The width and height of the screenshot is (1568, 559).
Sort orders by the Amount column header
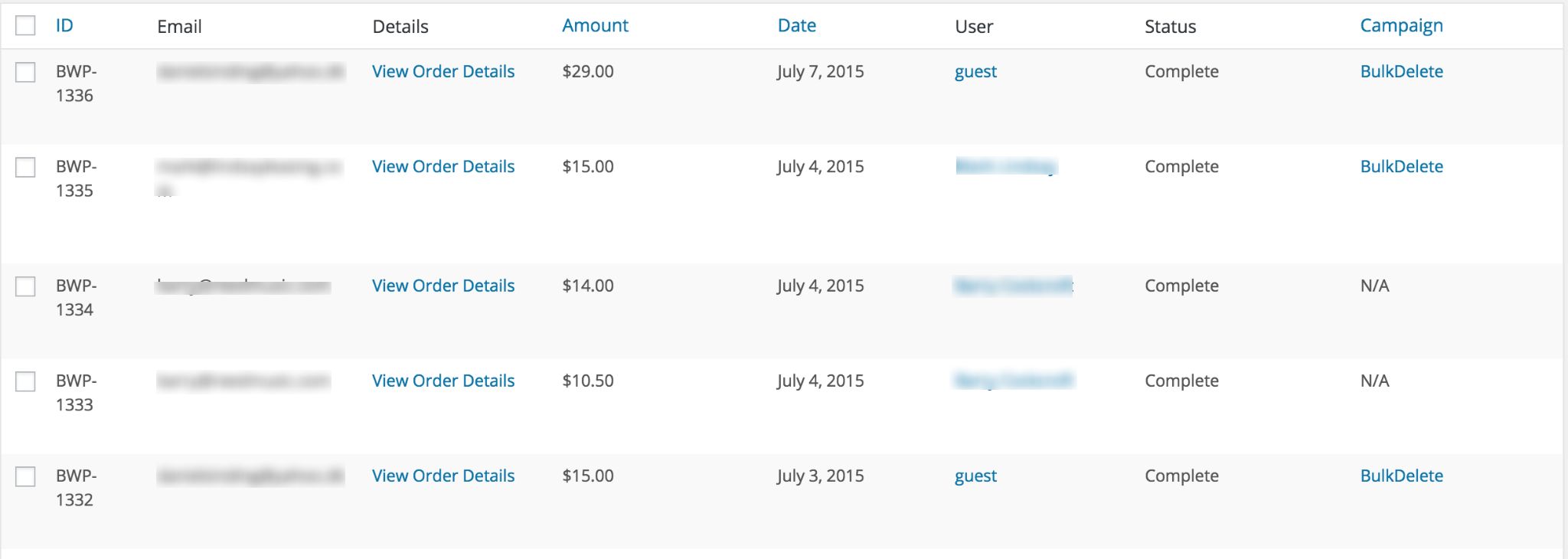[x=595, y=25]
